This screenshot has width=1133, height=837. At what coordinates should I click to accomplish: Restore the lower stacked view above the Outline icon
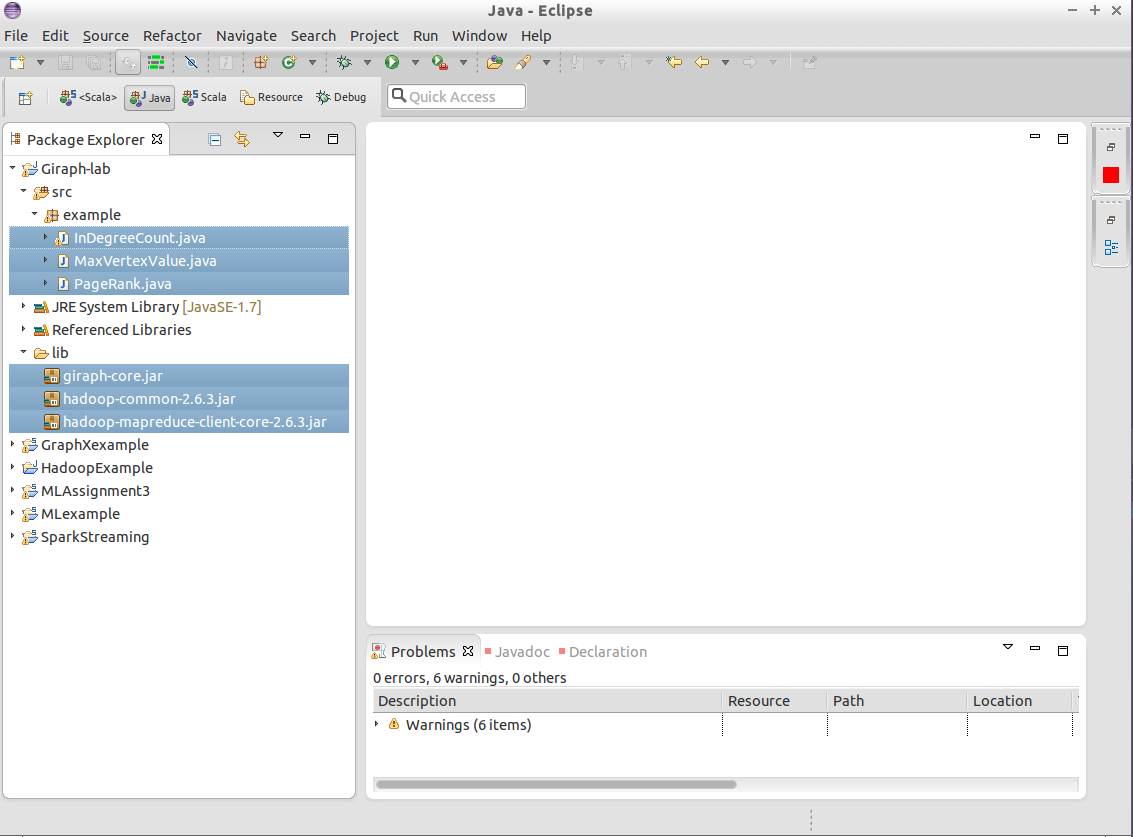(1111, 220)
